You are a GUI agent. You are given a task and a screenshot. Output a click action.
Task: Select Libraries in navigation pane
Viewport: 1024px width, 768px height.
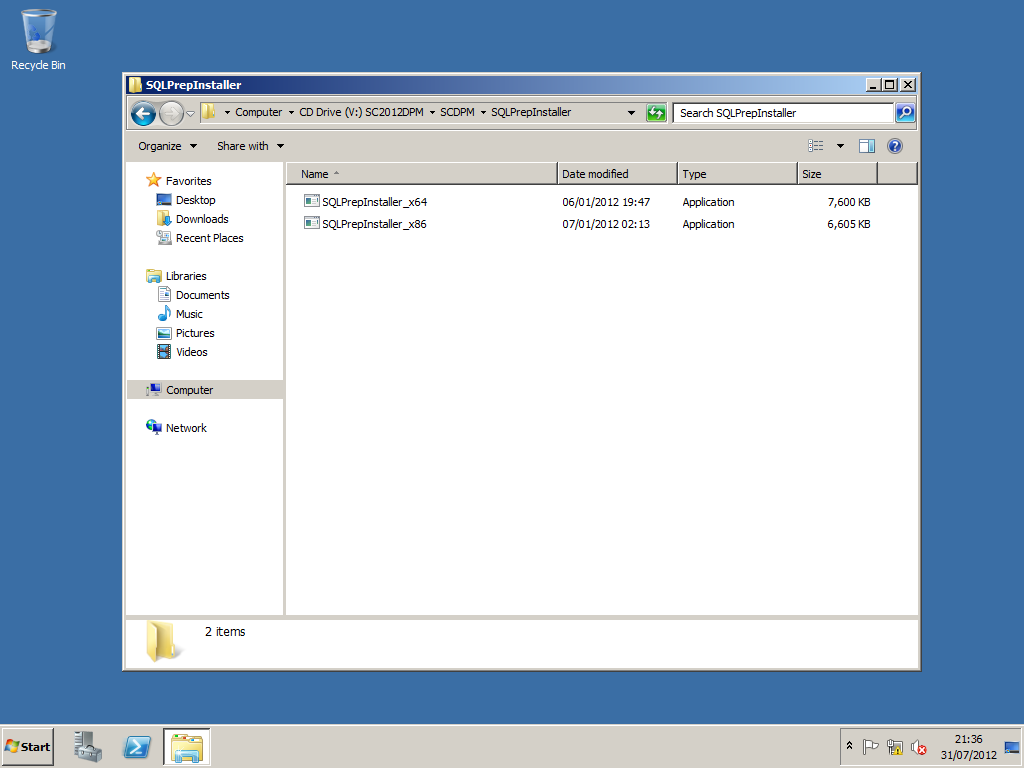[x=186, y=276]
